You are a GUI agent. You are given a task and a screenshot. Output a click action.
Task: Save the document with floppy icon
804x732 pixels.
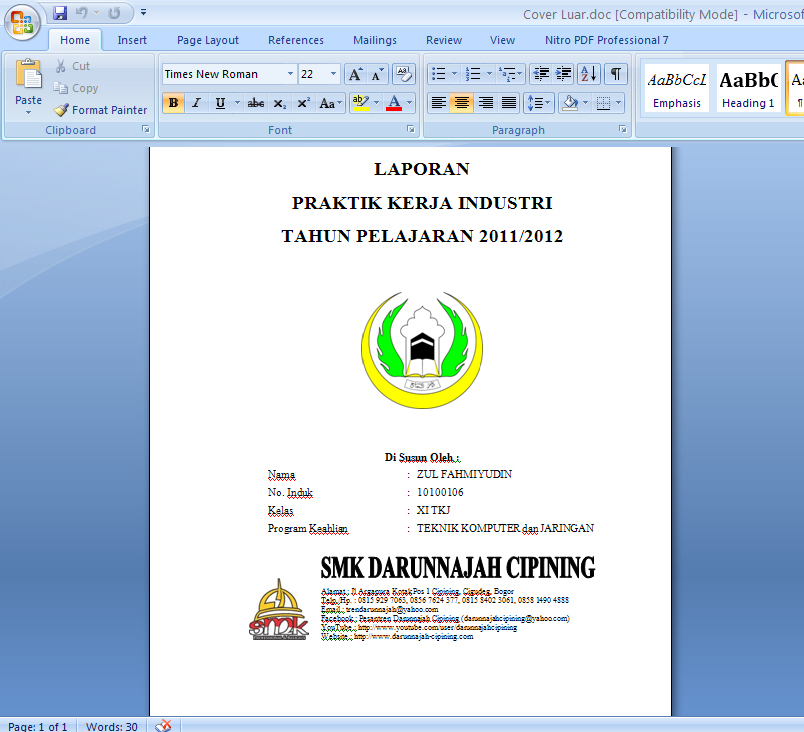[60, 13]
